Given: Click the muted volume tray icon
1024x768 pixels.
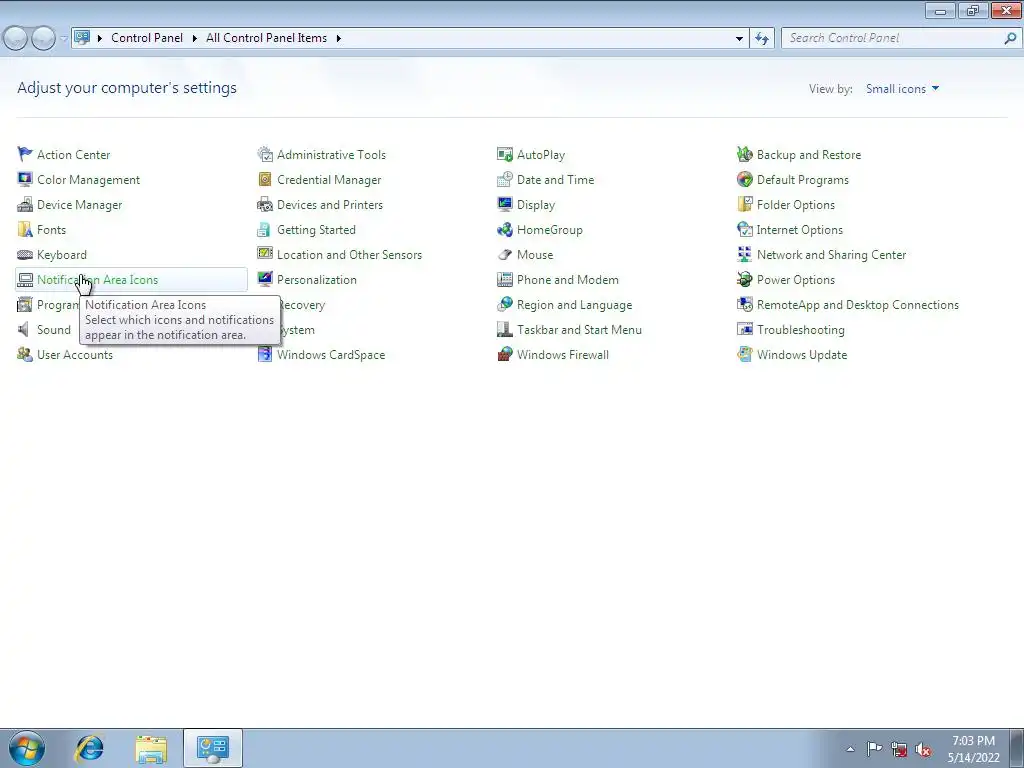Looking at the screenshot, I should pos(923,749).
